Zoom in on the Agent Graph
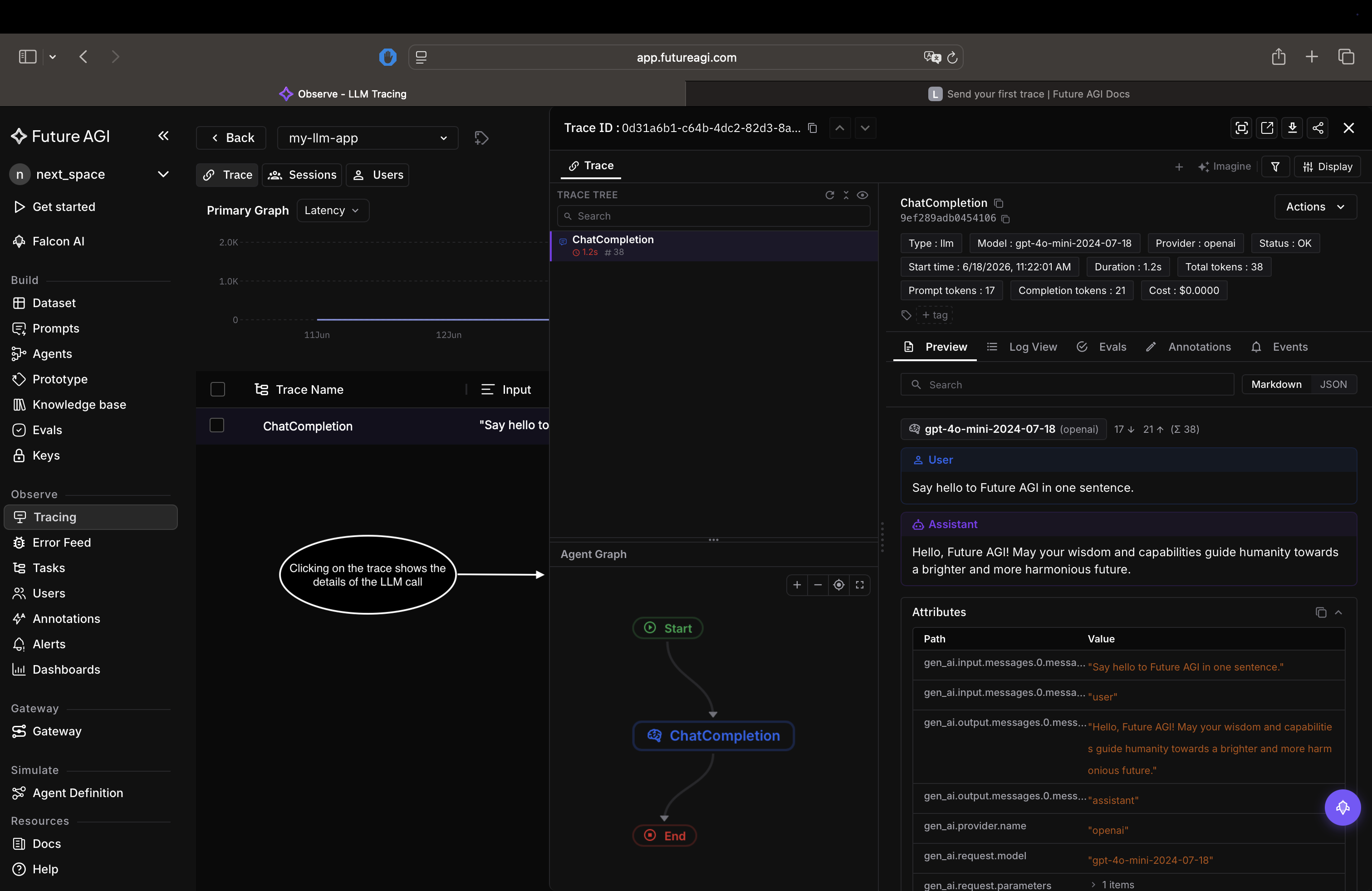 797,585
